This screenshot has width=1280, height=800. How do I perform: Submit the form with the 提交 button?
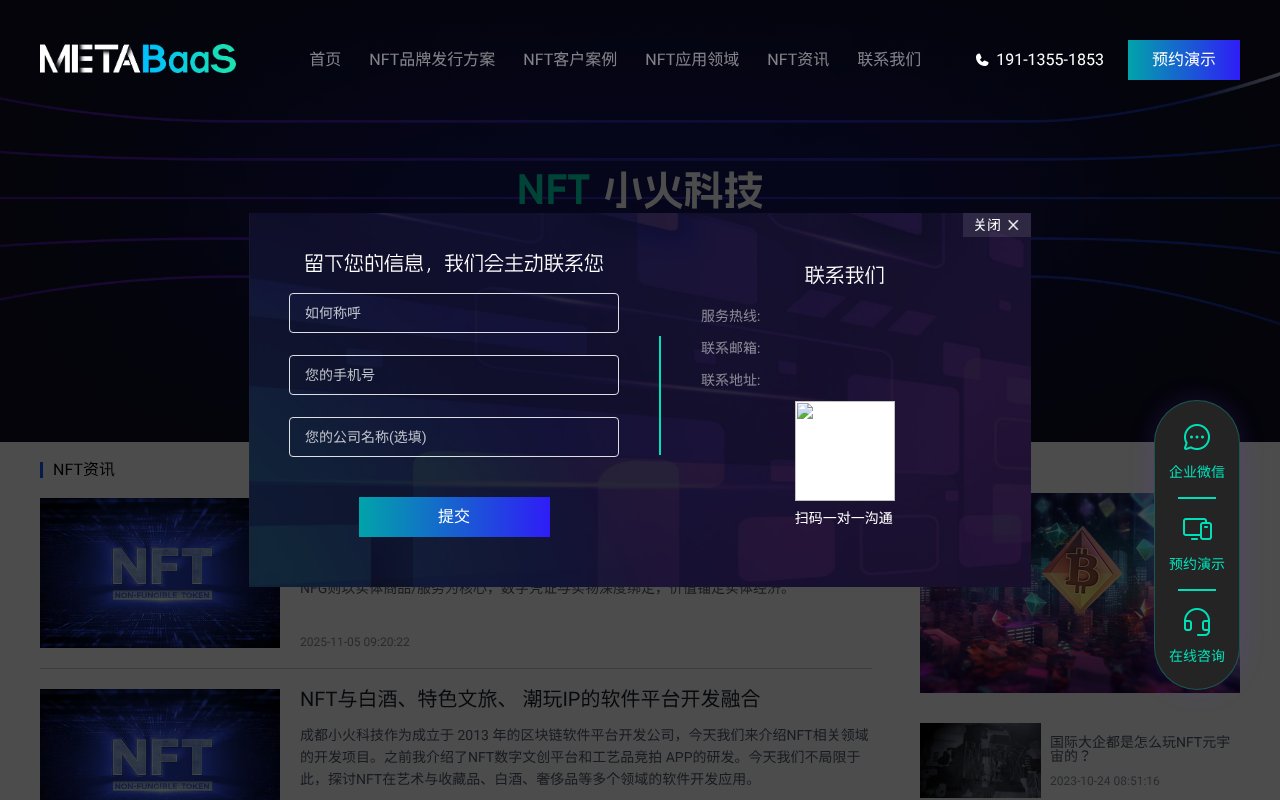pyautogui.click(x=454, y=517)
